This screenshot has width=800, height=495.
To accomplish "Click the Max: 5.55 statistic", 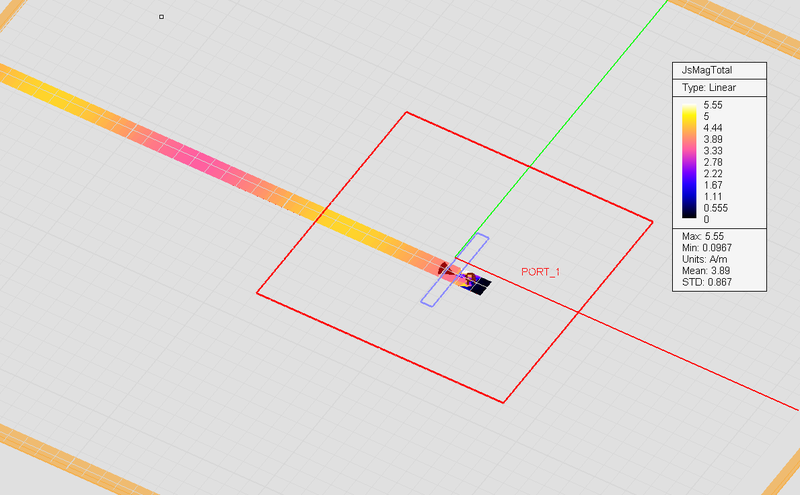I will (703, 236).
